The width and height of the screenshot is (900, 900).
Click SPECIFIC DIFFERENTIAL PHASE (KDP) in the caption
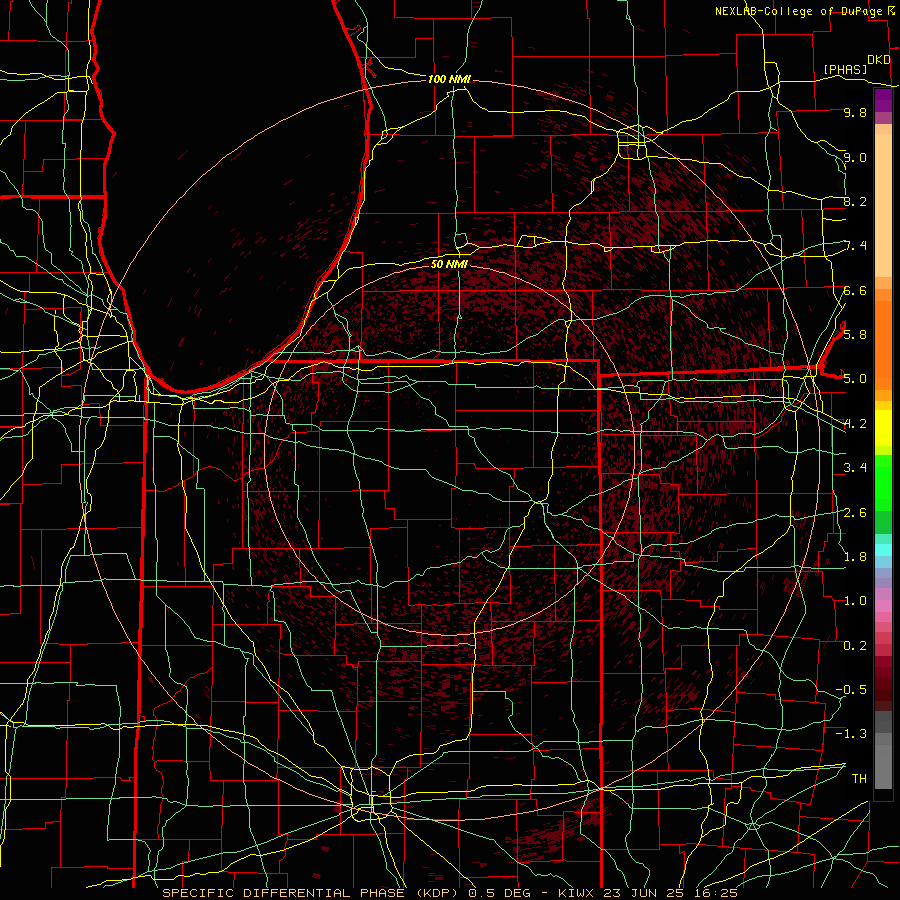pyautogui.click(x=312, y=893)
